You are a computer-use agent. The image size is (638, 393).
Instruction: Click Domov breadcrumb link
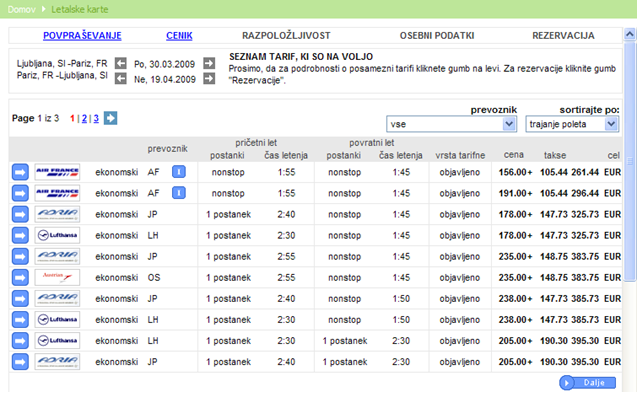click(x=22, y=9)
